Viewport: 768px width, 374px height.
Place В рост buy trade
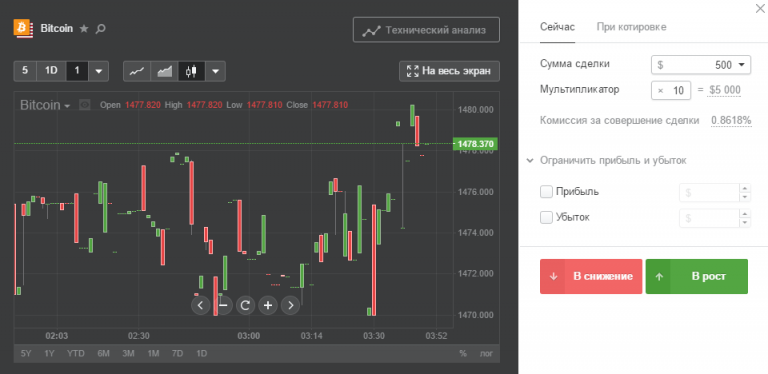click(x=696, y=277)
